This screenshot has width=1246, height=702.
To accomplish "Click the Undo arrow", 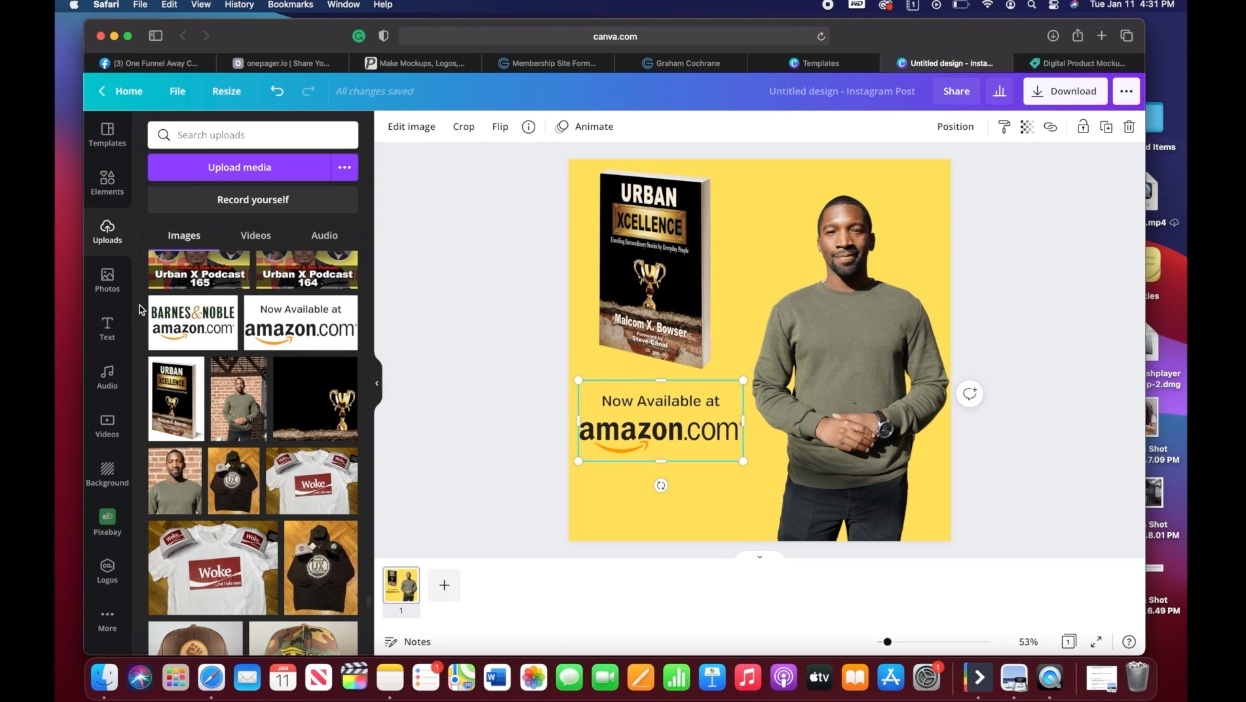I will point(277,91).
